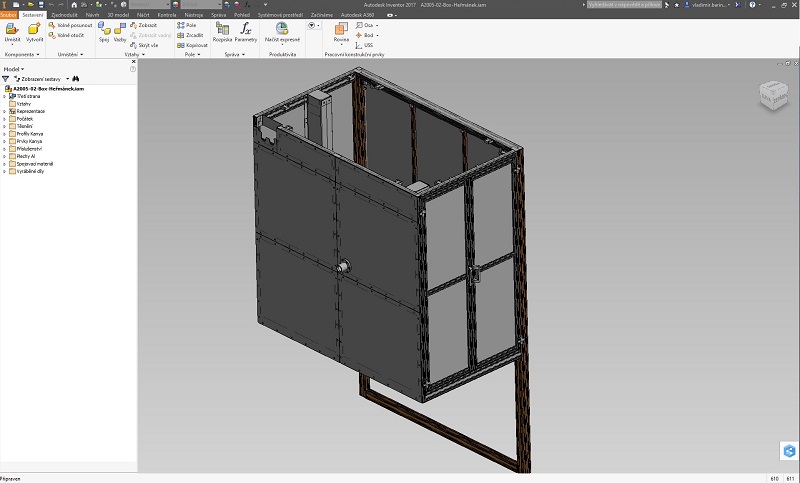Click the Volně otočit button
Image resolution: width=800 pixels, height=483 pixels.
tap(69, 35)
